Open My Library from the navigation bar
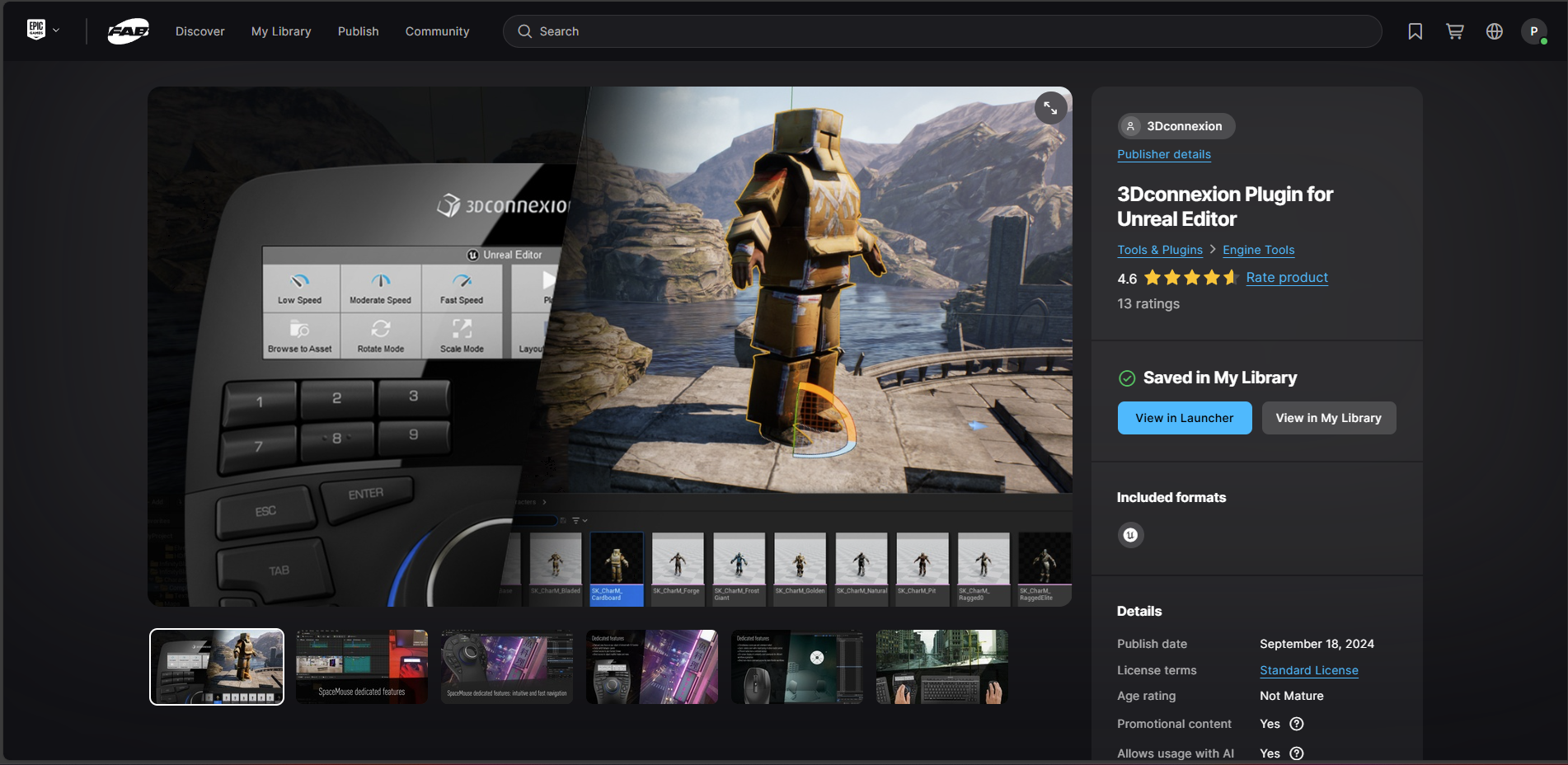The height and width of the screenshot is (765, 1568). coord(280,31)
